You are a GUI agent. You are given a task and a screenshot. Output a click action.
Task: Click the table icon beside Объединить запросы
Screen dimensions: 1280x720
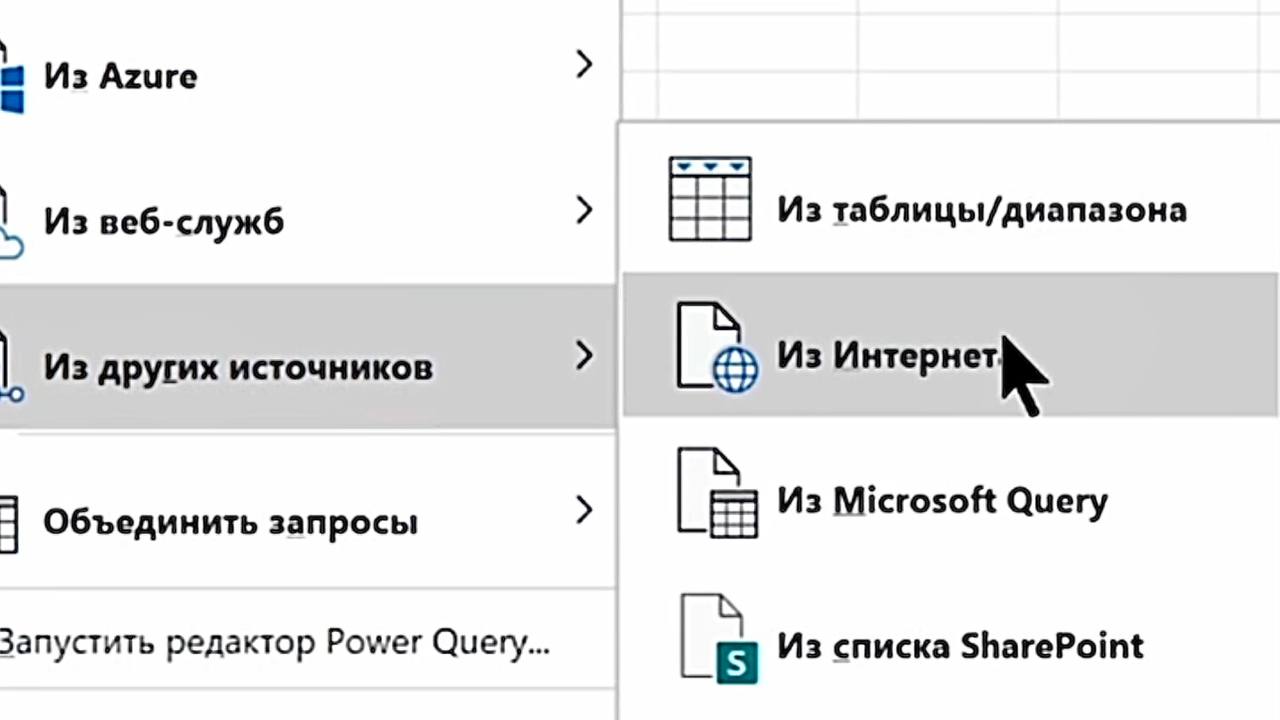click(x=7, y=523)
